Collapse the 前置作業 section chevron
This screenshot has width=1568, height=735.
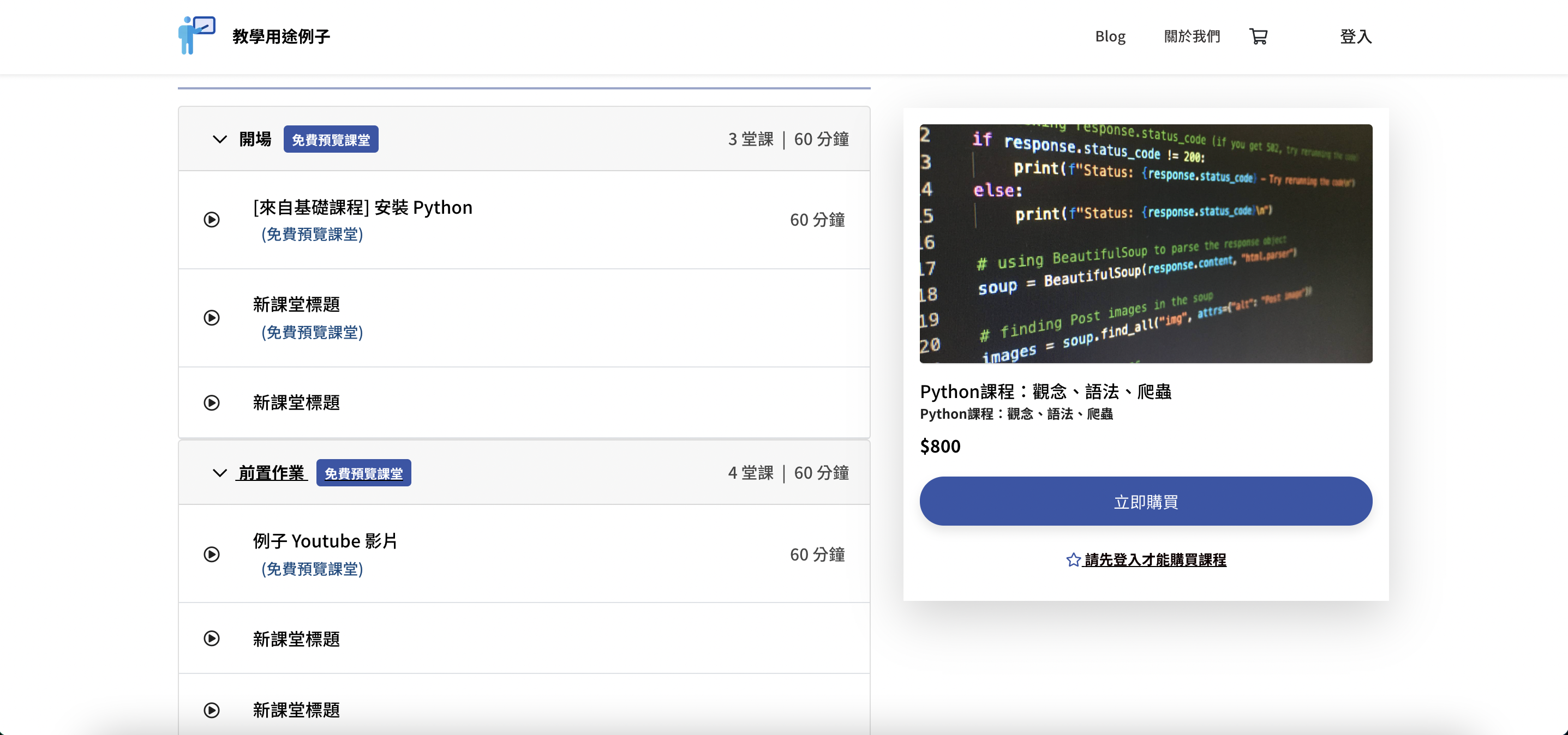coord(220,473)
